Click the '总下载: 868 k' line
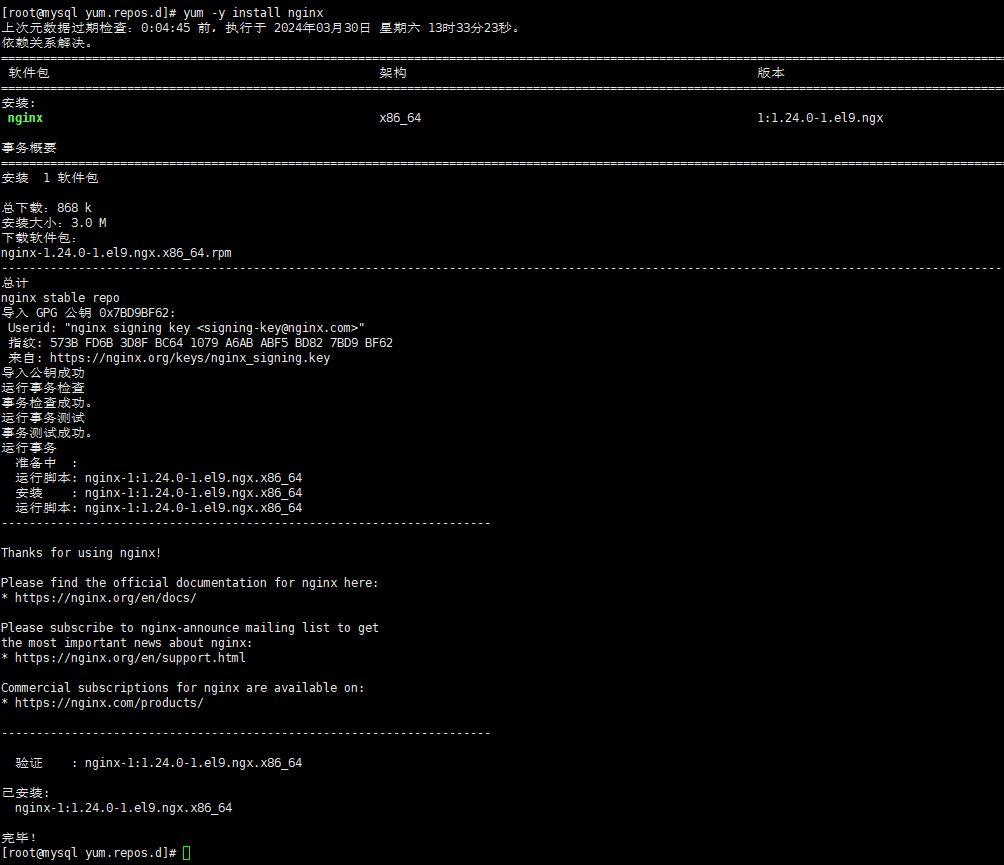 click(x=47, y=208)
